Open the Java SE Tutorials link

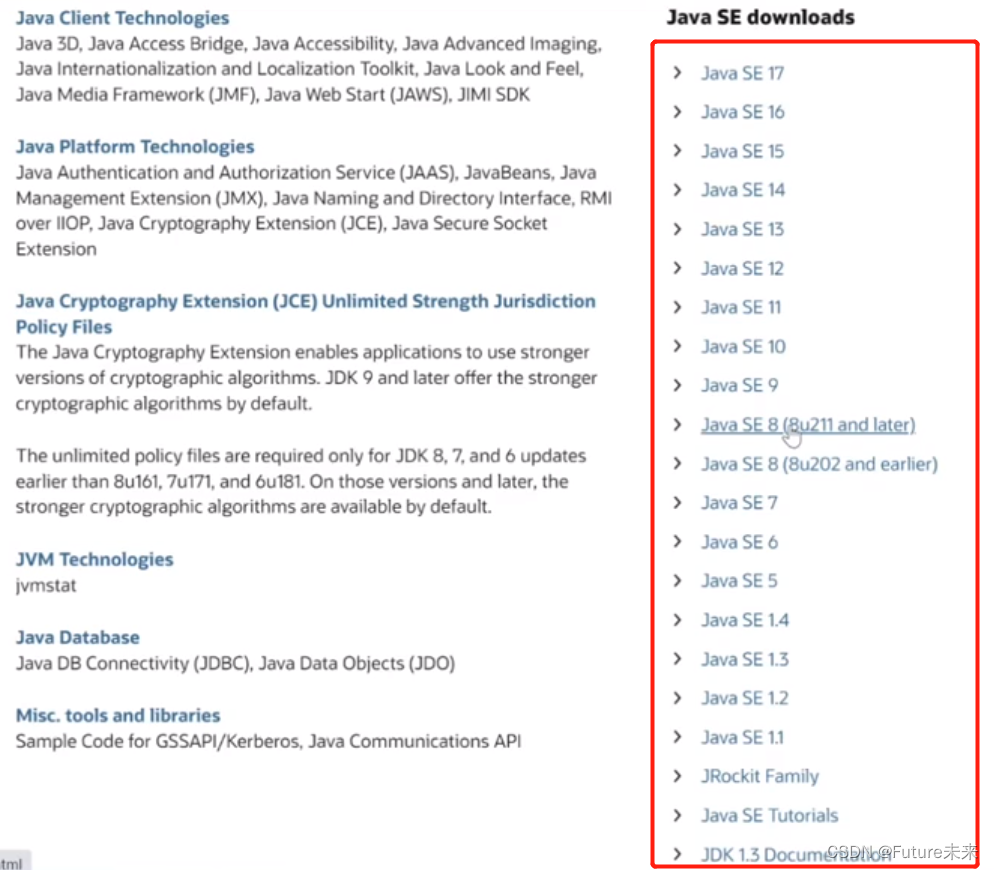point(770,815)
